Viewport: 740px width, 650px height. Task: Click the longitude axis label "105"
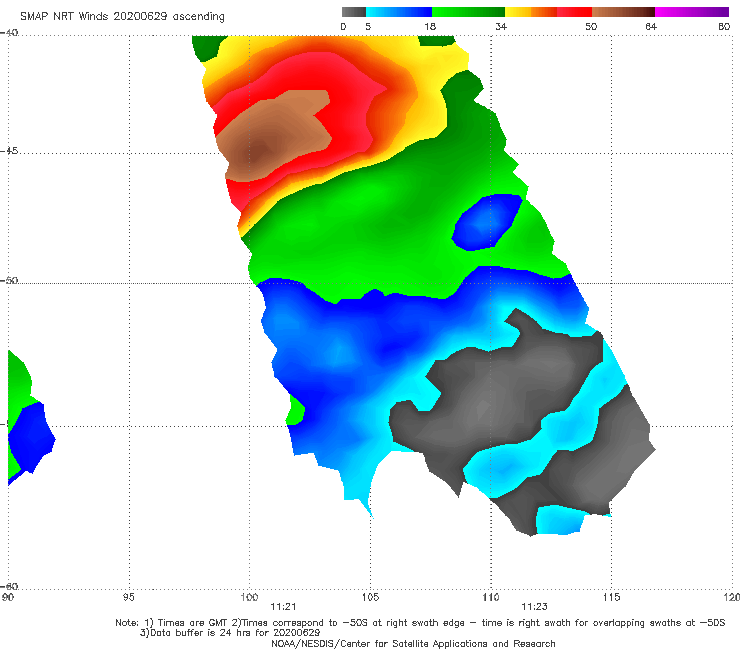[370, 598]
